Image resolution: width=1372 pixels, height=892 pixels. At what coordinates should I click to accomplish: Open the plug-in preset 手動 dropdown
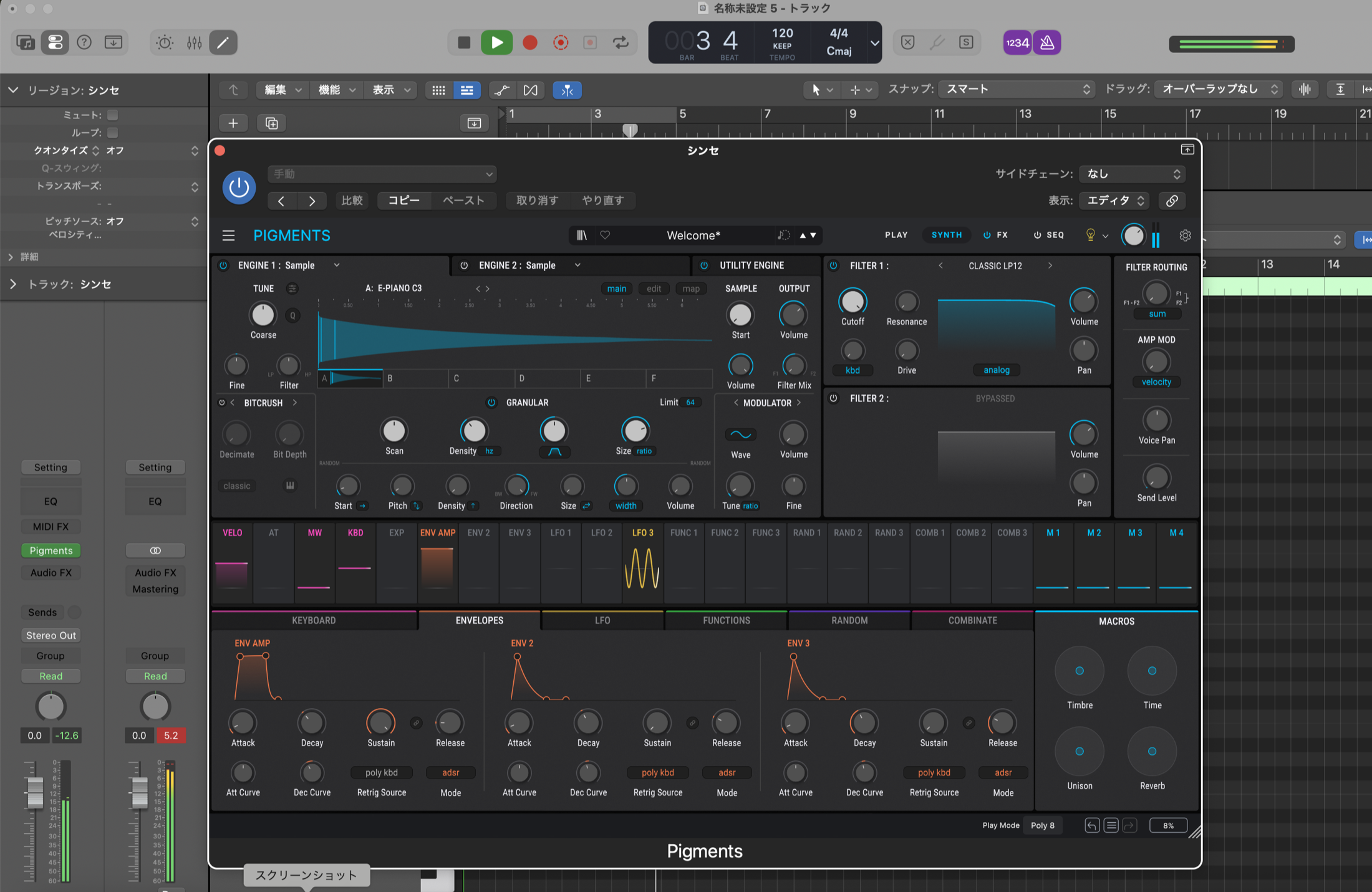tap(382, 174)
